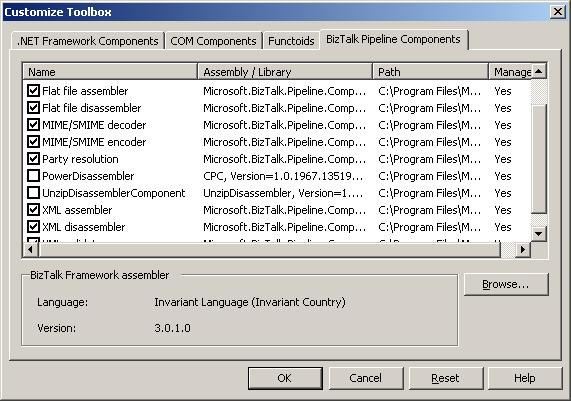This screenshot has height=401, width=571.
Task: Click the Browse... button
Action: [x=506, y=284]
